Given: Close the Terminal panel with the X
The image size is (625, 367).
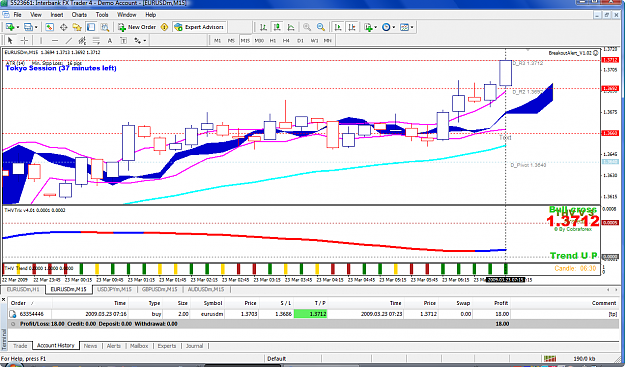Looking at the screenshot, I should (3, 298).
